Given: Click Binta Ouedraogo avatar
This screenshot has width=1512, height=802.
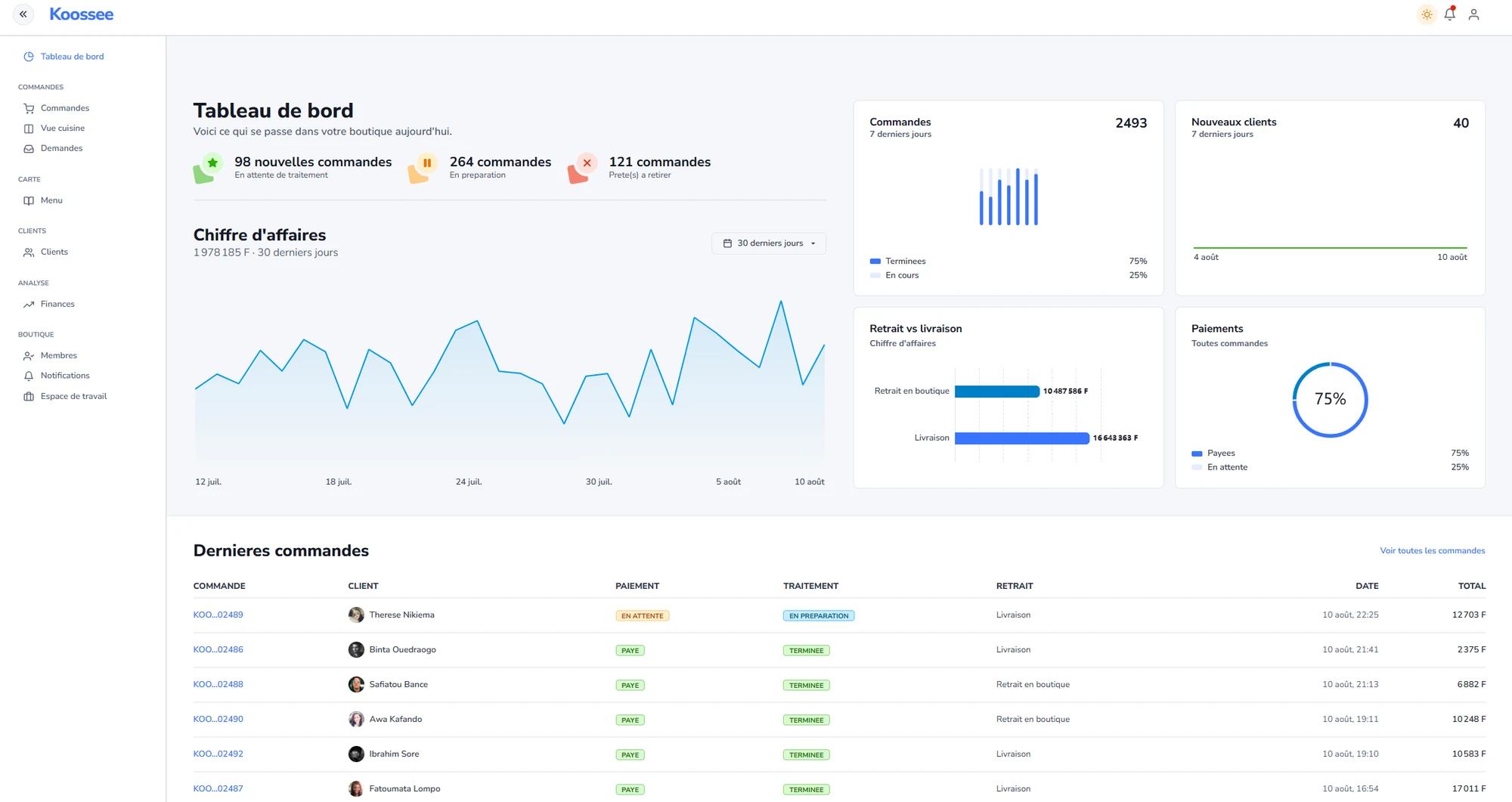Looking at the screenshot, I should tap(356, 650).
